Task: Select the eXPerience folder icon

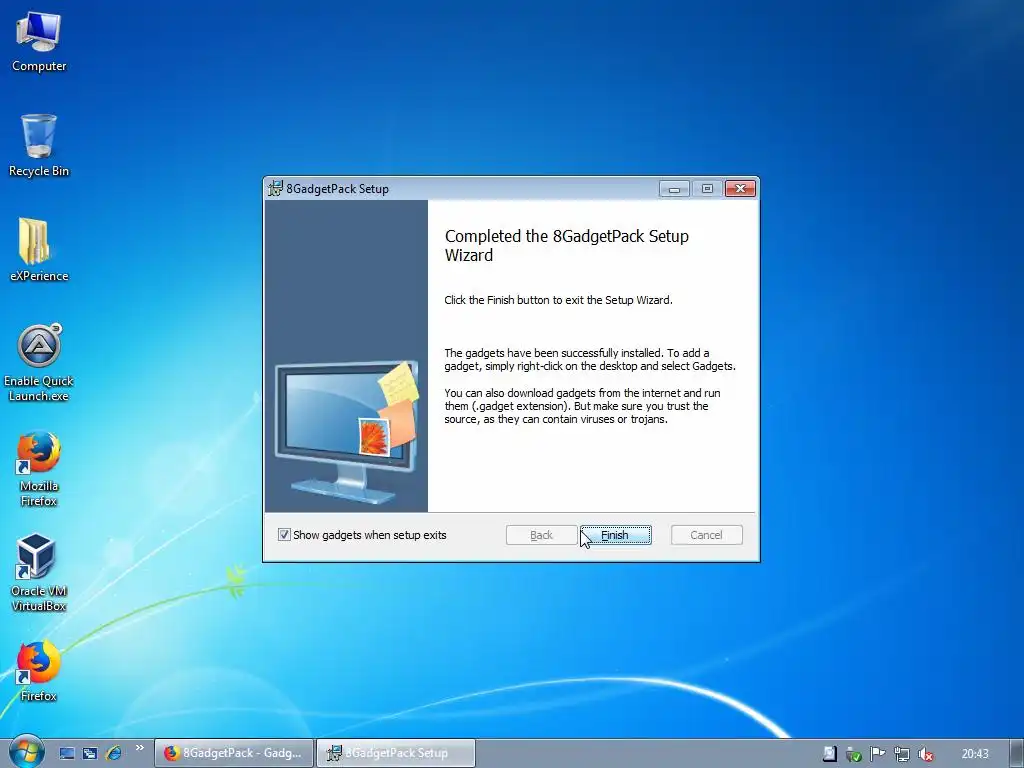Action: point(39,250)
